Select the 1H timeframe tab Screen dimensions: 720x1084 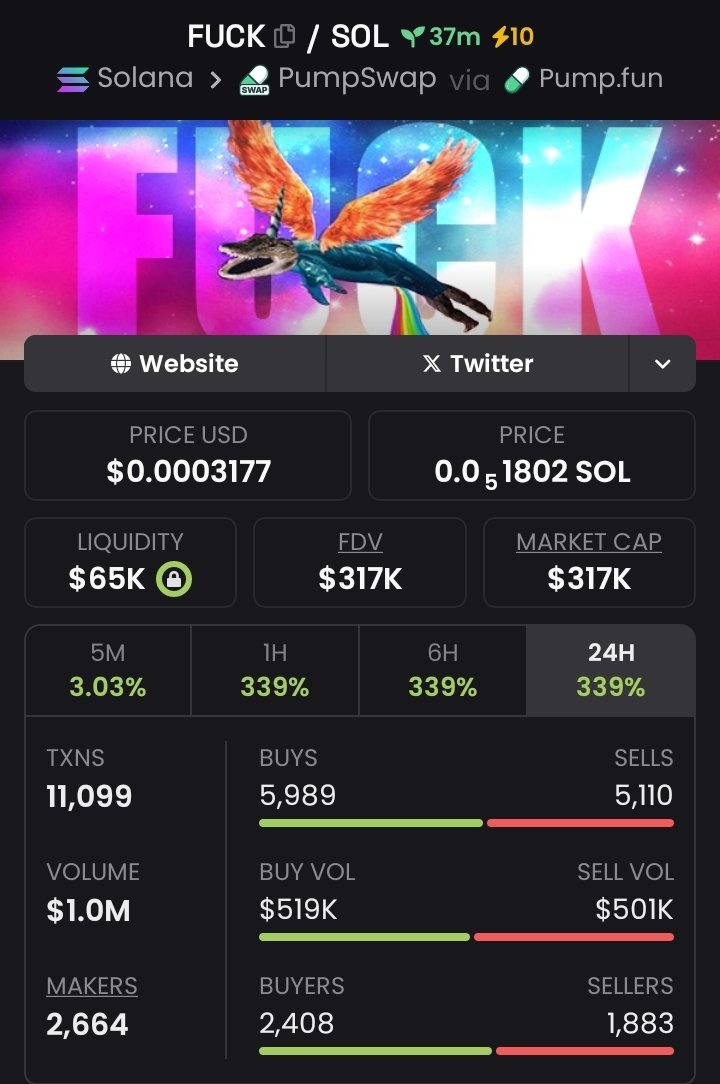click(x=275, y=670)
